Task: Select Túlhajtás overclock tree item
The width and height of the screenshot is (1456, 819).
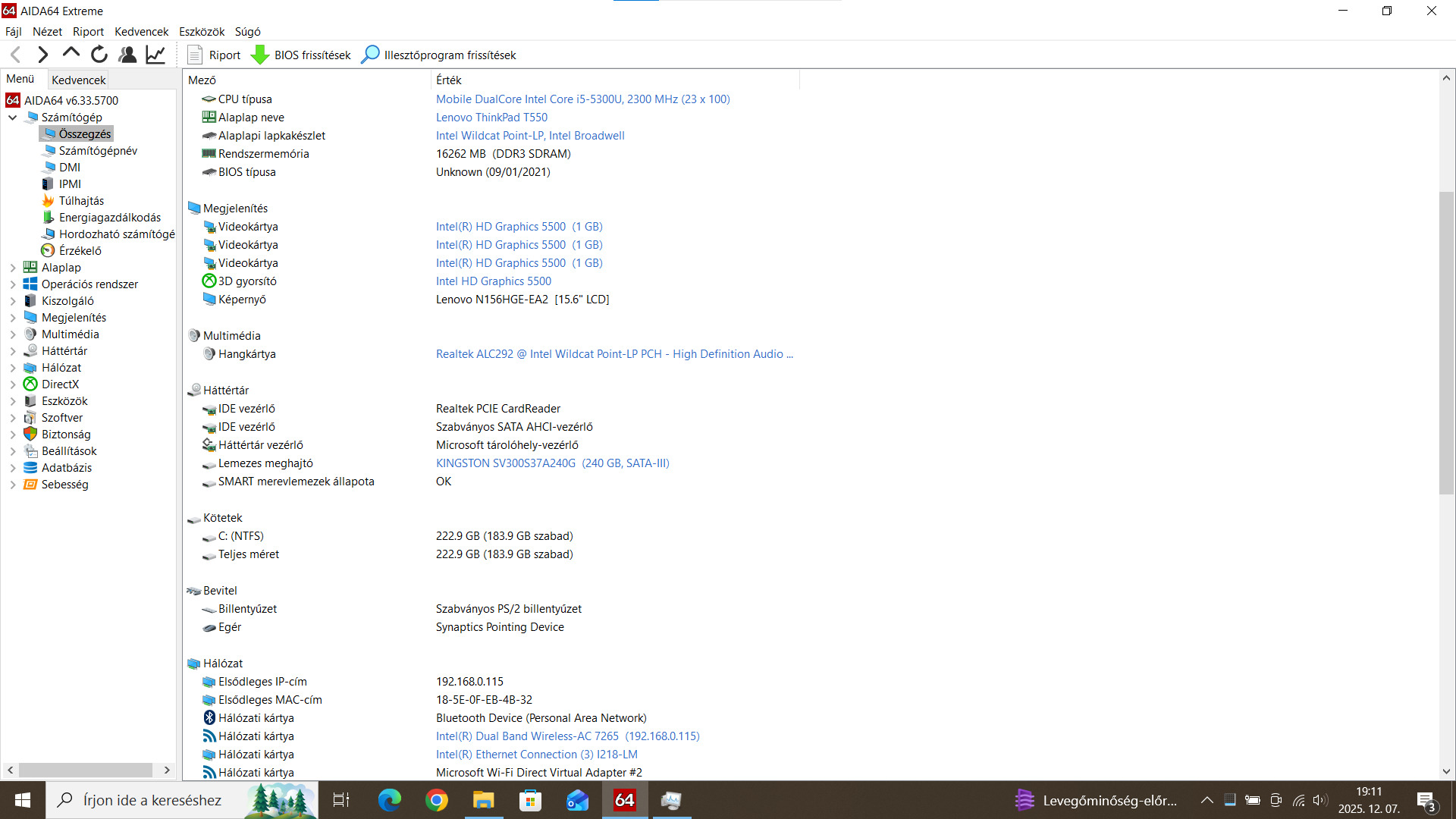Action: (x=81, y=201)
